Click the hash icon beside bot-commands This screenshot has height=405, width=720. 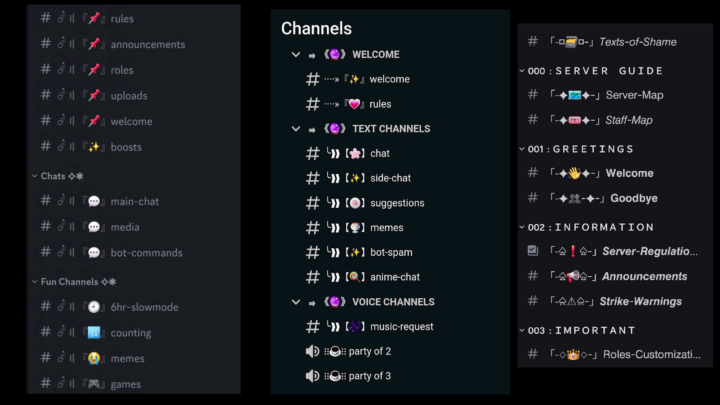tap(45, 252)
